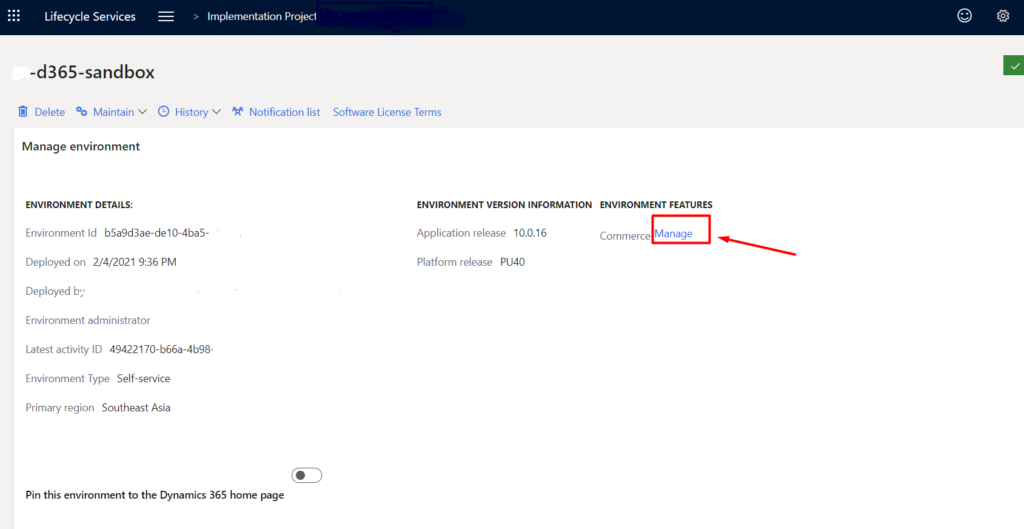Click the Maintain gears icon
The image size is (1024, 529).
point(82,112)
